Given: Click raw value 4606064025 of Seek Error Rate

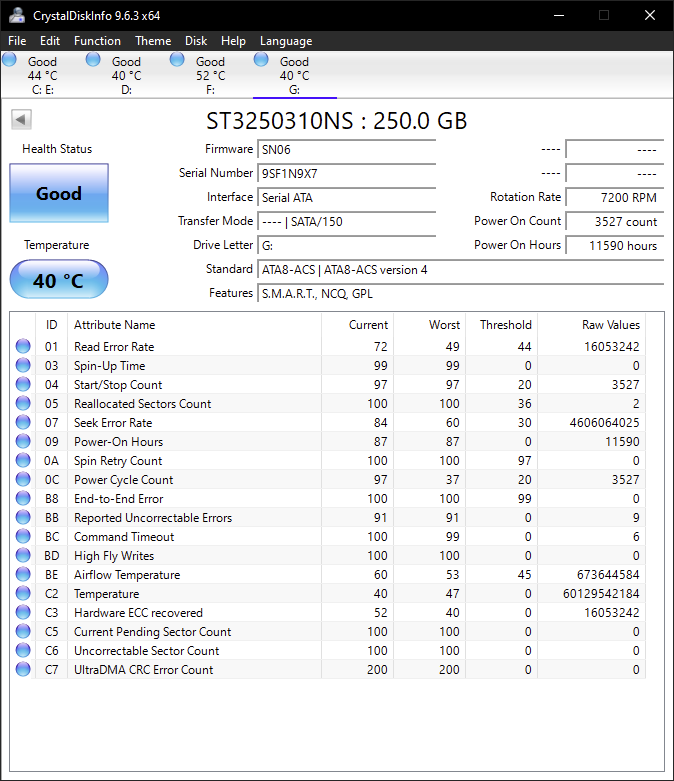Looking at the screenshot, I should pos(604,422).
